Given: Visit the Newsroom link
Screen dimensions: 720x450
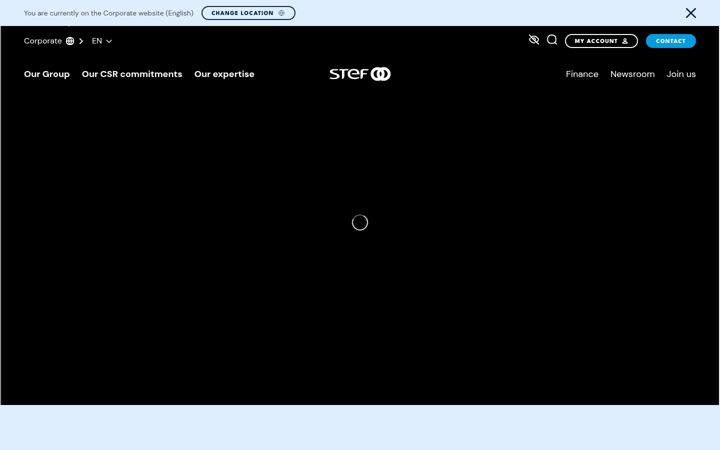Looking at the screenshot, I should pos(632,74).
